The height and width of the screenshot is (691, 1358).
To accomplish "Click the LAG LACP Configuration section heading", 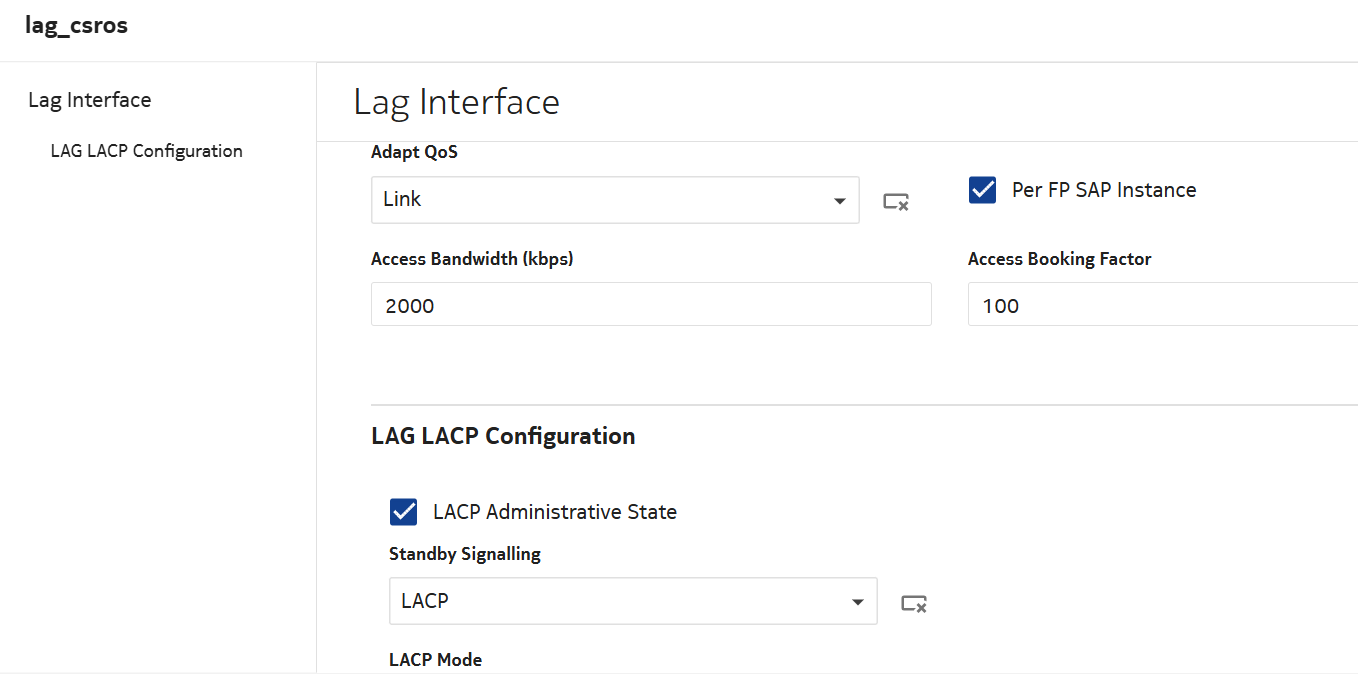I will [x=503, y=436].
